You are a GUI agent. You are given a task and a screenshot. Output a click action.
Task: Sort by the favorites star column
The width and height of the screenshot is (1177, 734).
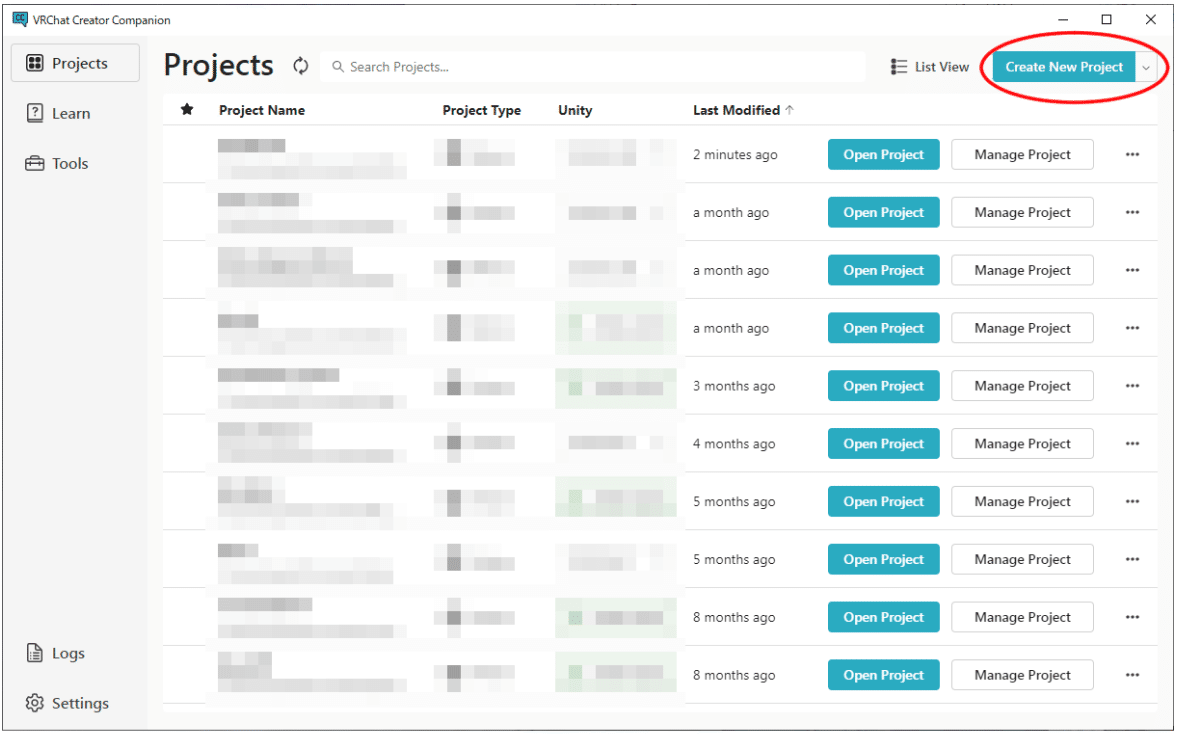[187, 110]
